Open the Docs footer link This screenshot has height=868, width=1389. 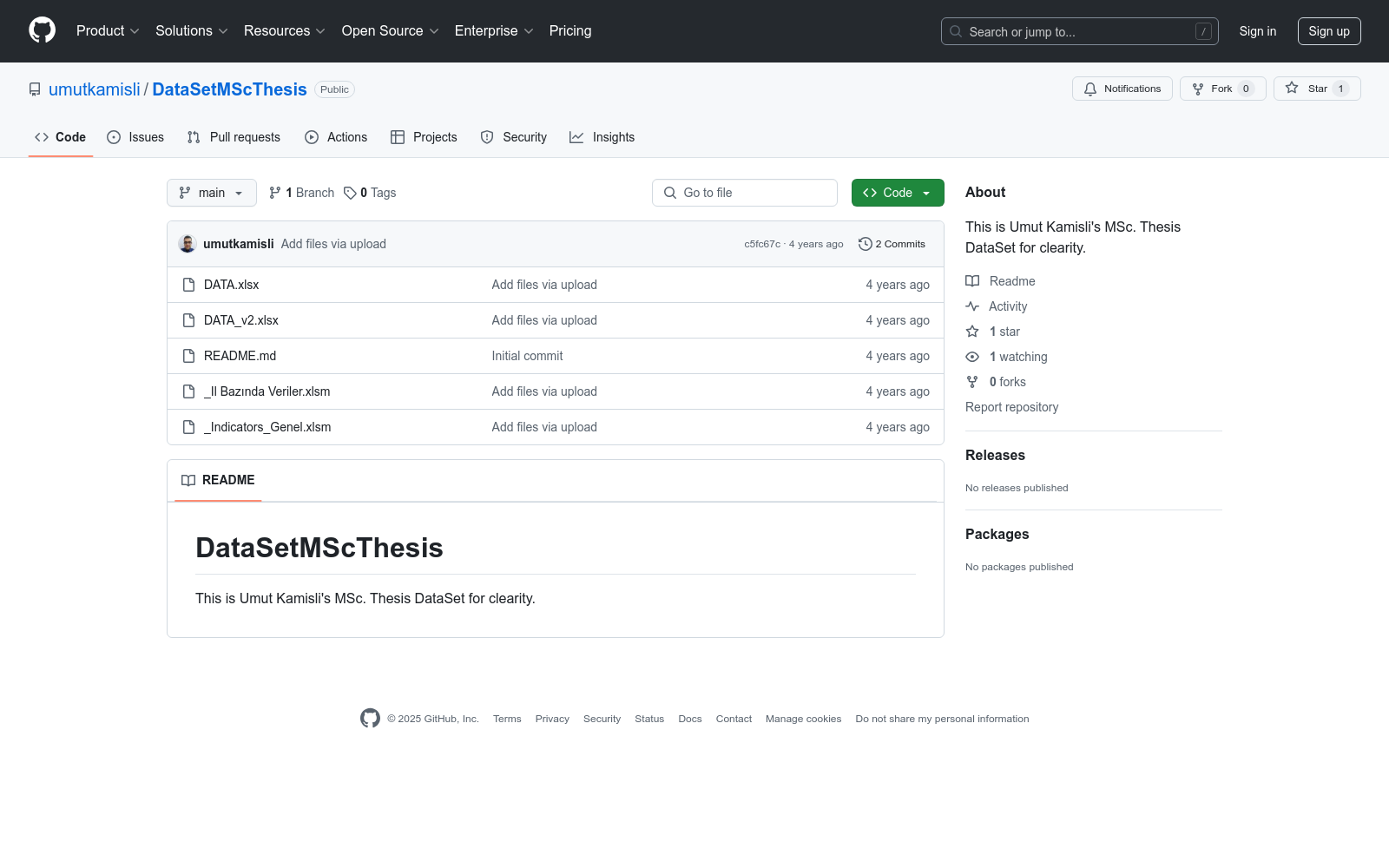690,719
